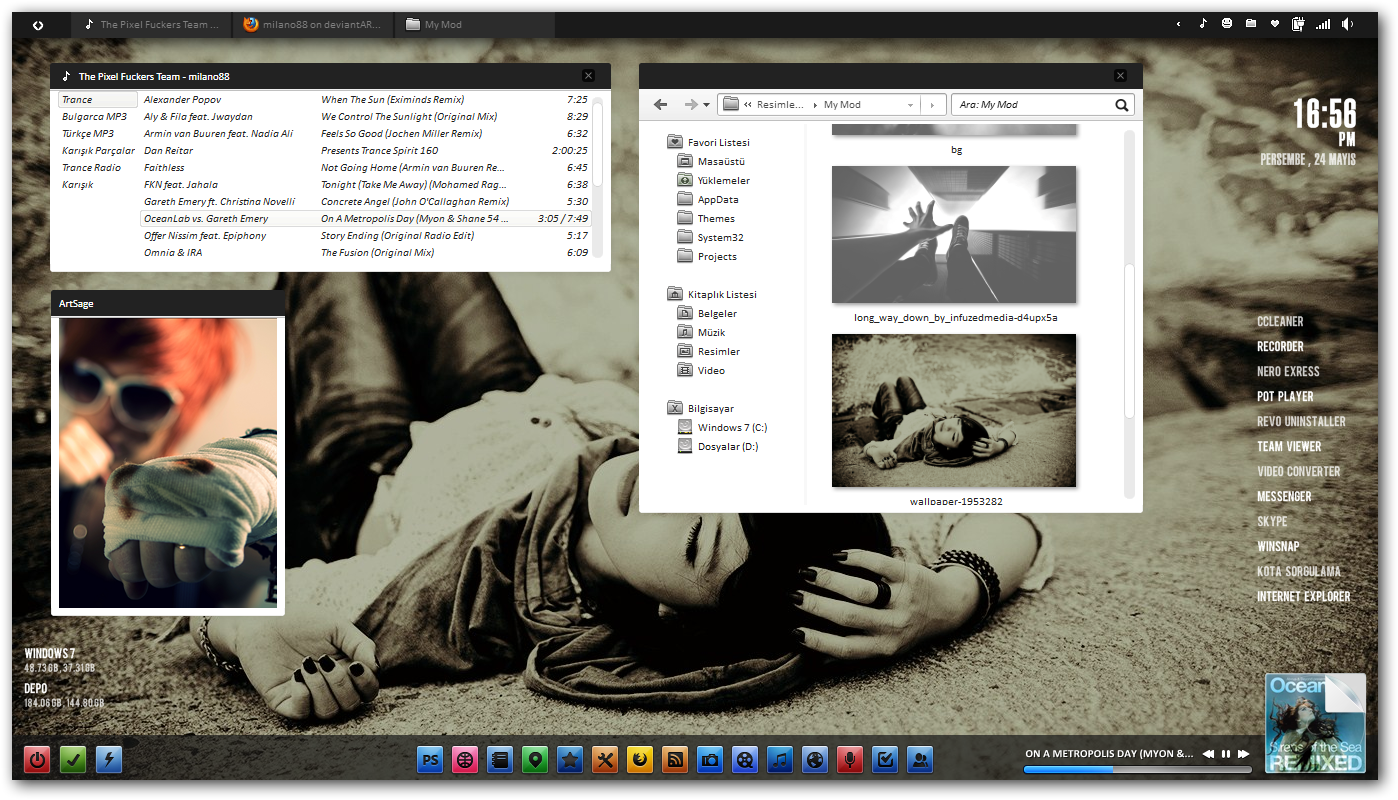Click the blue star dock icon
1398x800 pixels.
(x=570, y=760)
